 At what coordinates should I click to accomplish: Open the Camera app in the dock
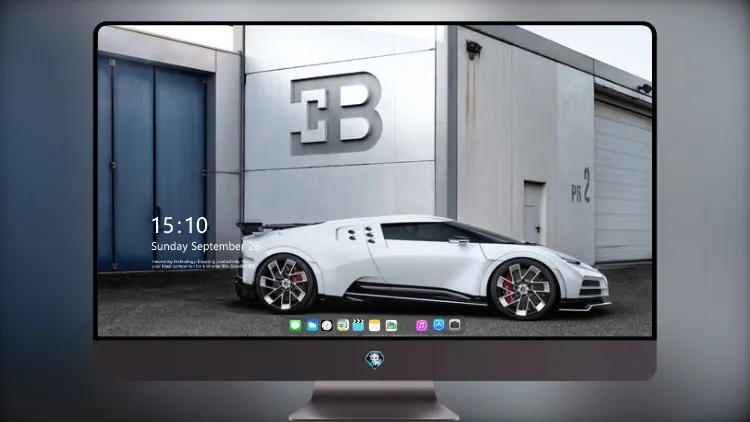[x=455, y=325]
